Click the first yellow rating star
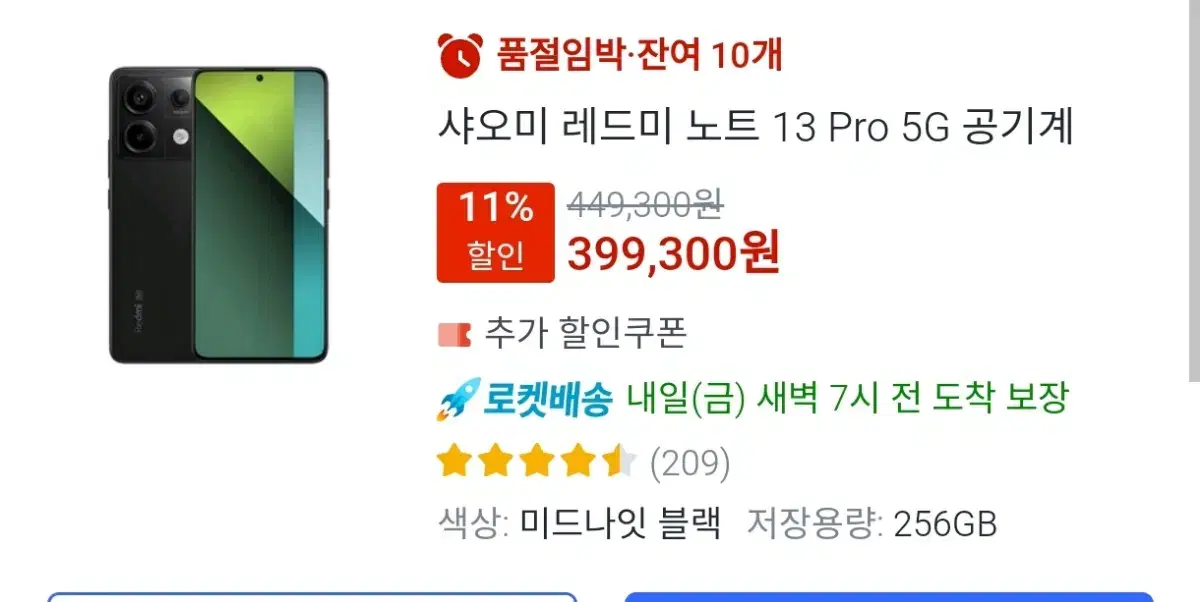This screenshot has width=1200, height=602. [455, 462]
